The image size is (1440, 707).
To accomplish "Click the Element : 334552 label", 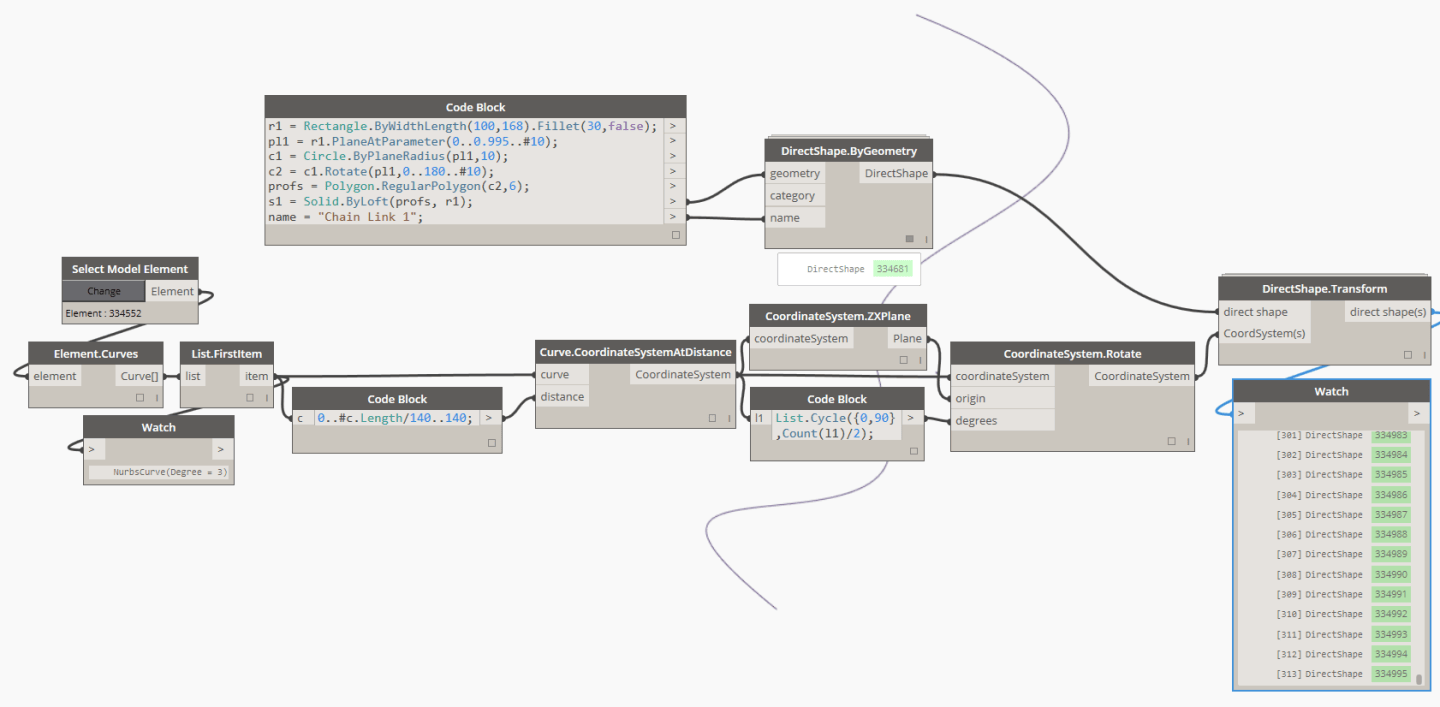I will (x=105, y=313).
